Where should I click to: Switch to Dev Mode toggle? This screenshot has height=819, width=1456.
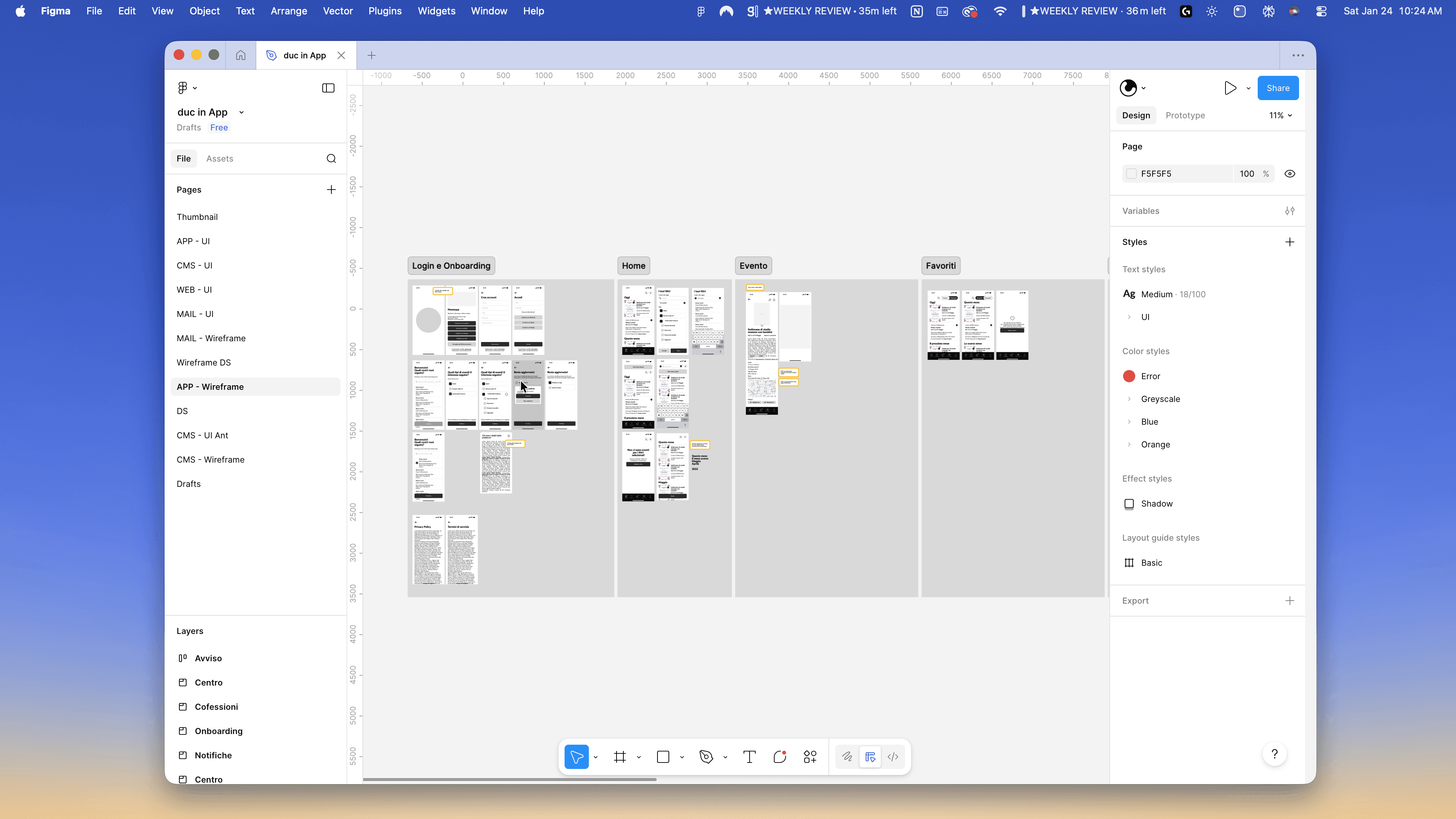pos(893,757)
